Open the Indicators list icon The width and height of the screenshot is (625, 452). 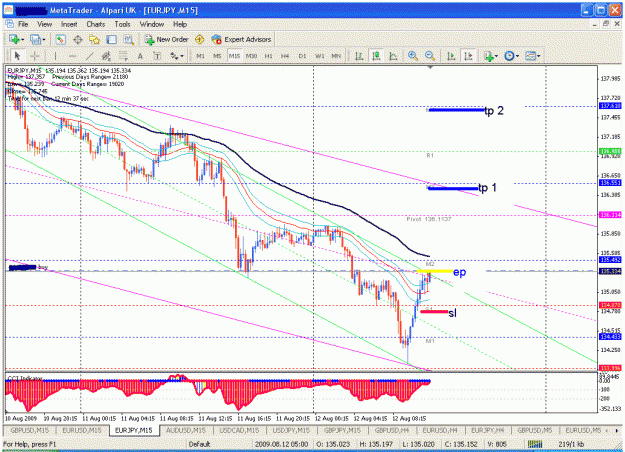point(488,56)
